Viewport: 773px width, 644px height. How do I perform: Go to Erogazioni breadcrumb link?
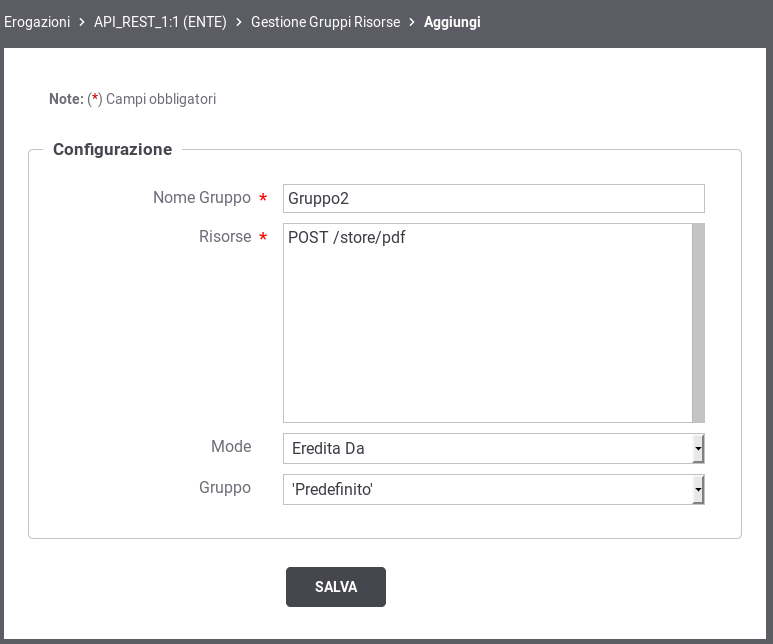point(37,22)
